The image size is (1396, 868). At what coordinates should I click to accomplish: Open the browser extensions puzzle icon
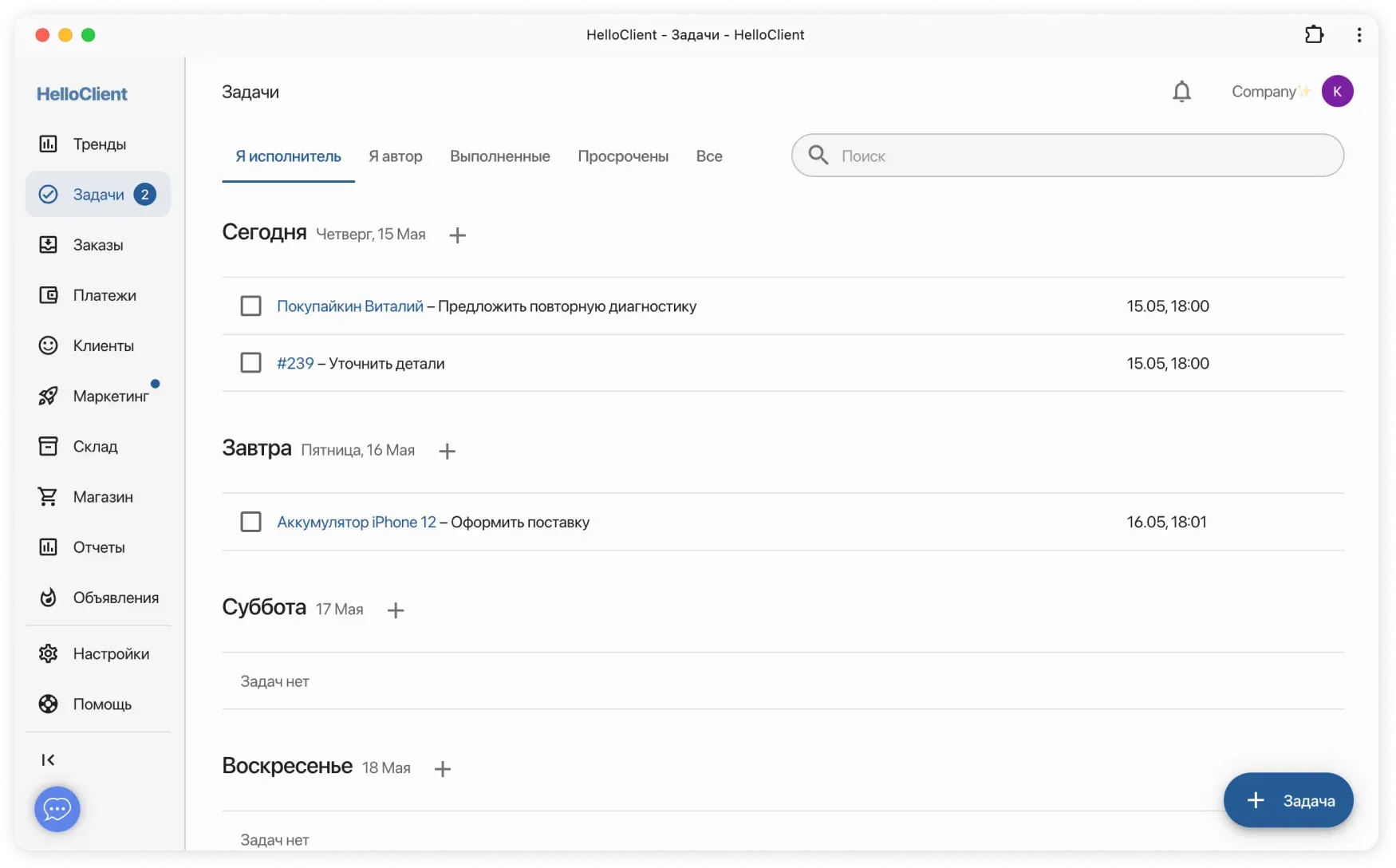coord(1314,34)
